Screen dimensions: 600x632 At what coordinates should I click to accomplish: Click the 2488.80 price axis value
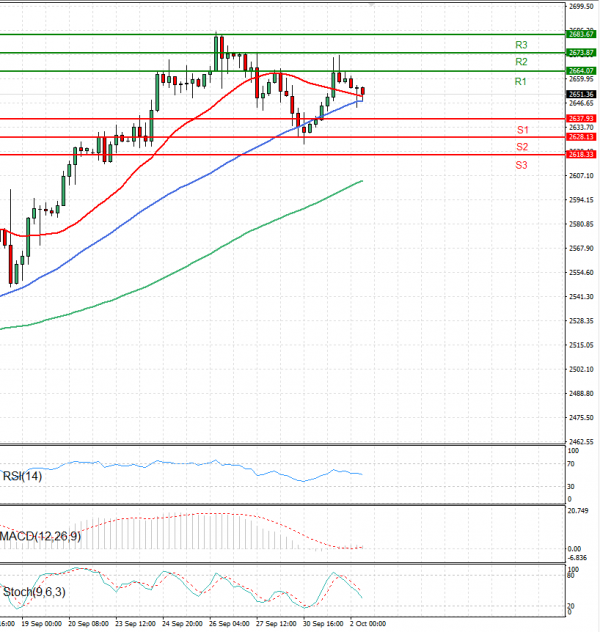581,393
